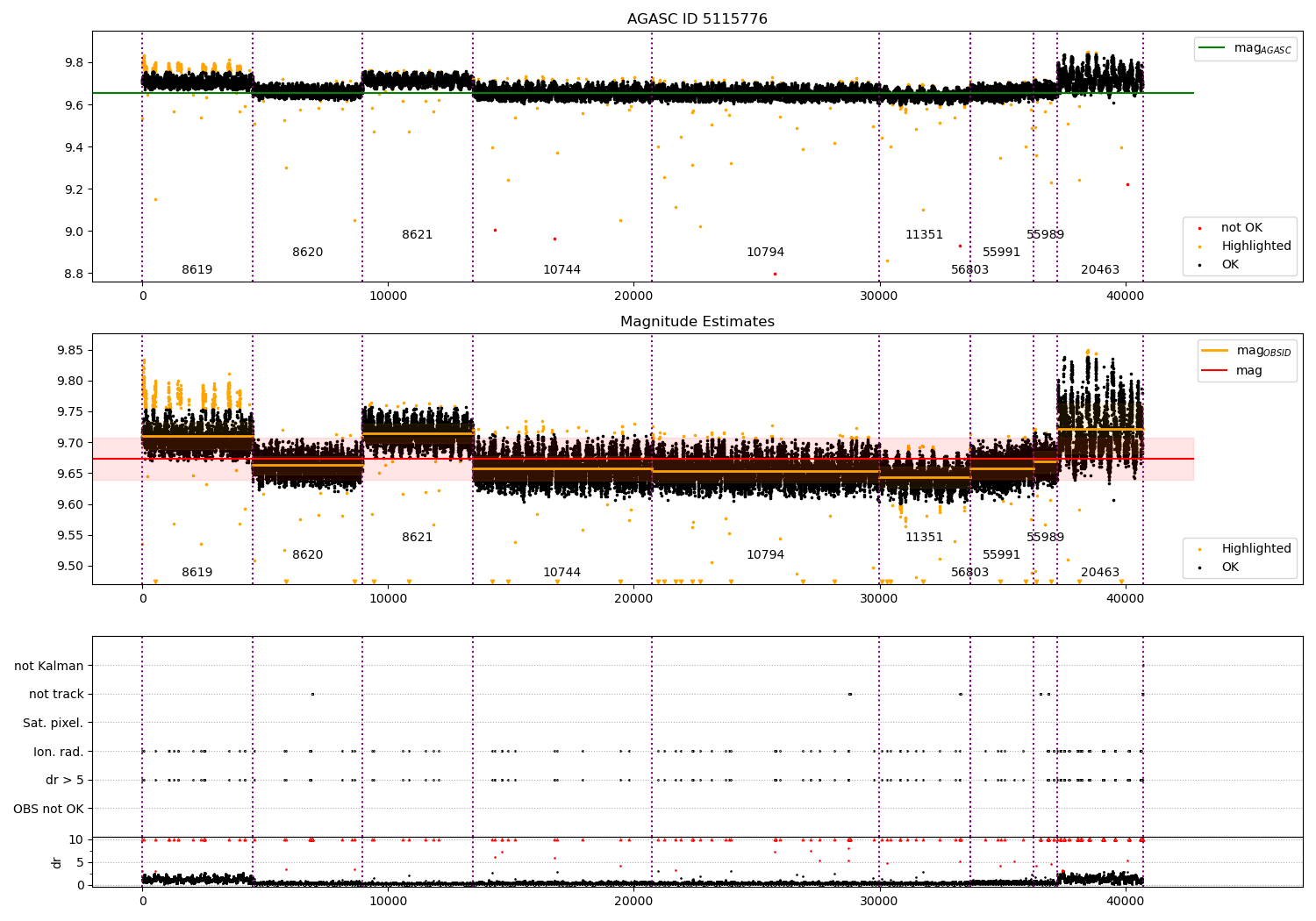Click the 'dr > 5' row label

(65, 780)
